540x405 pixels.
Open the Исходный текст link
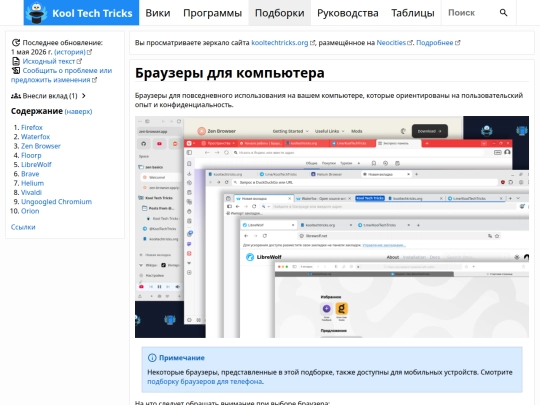[49, 61]
